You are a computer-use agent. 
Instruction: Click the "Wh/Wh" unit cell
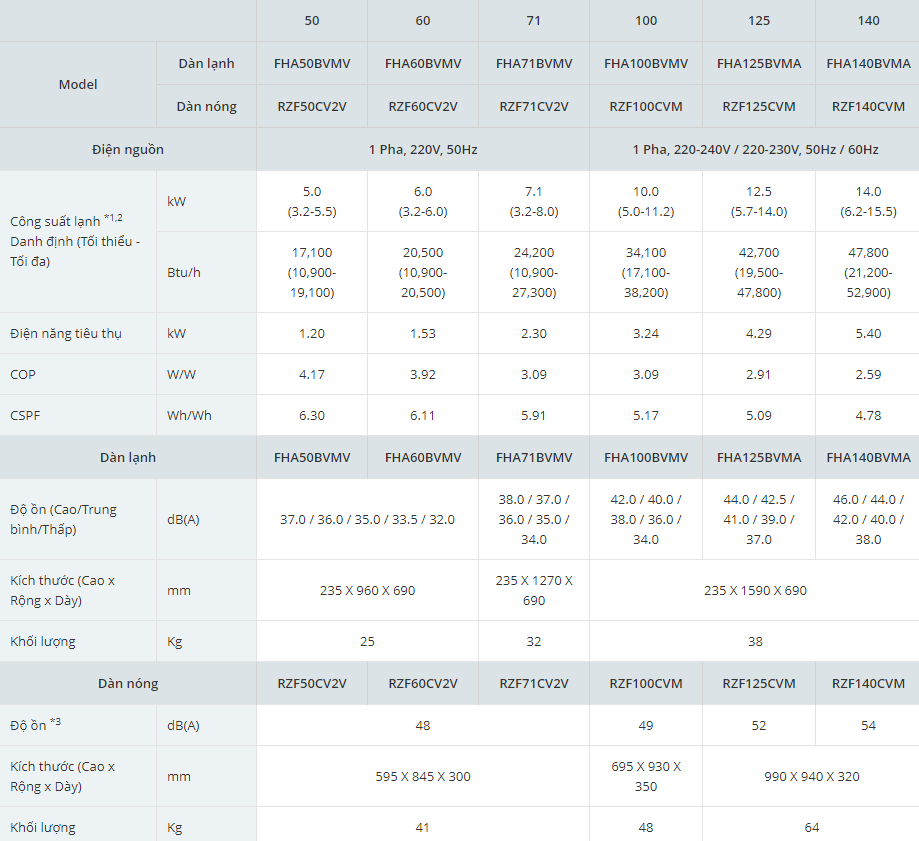coord(206,416)
